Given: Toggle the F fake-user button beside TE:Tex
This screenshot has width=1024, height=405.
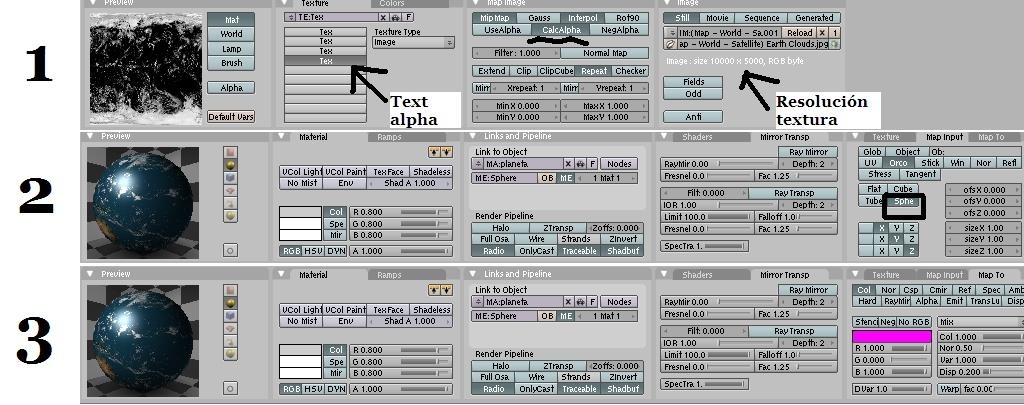Looking at the screenshot, I should (x=408, y=18).
